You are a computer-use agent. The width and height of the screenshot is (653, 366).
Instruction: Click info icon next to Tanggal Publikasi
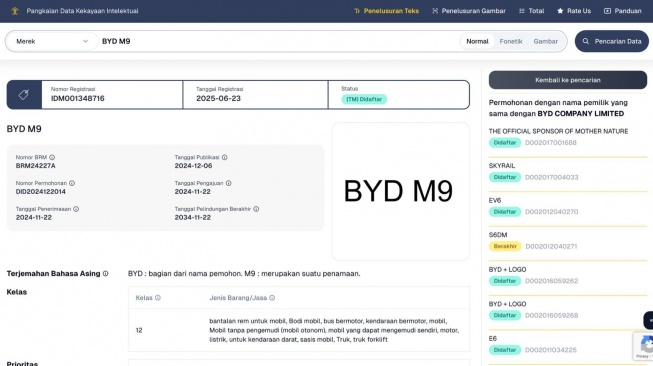click(x=224, y=157)
